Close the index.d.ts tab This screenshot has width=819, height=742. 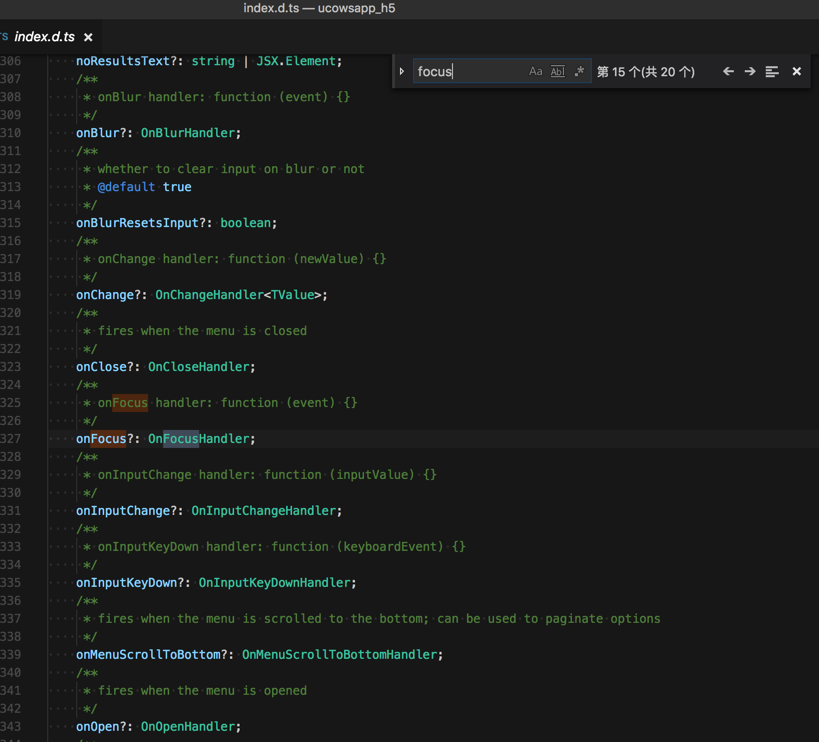88,37
